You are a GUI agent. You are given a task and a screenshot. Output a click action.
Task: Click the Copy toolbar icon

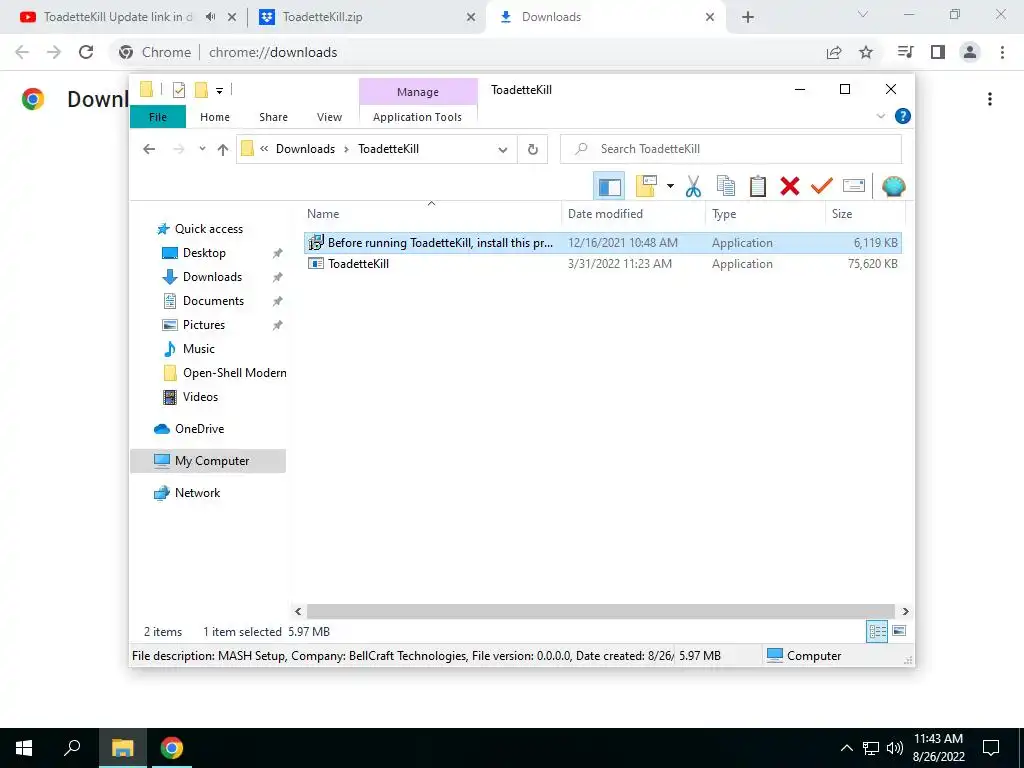pyautogui.click(x=726, y=187)
